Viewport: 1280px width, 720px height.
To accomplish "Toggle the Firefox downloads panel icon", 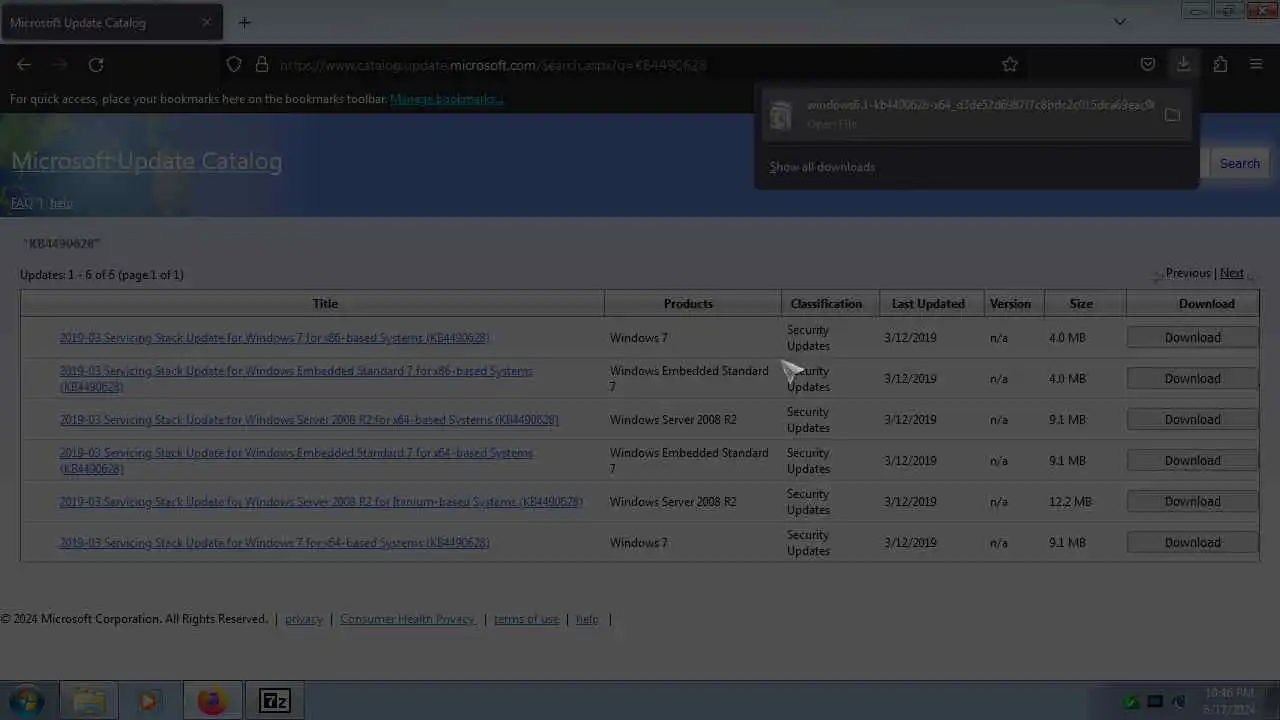I will (1184, 64).
